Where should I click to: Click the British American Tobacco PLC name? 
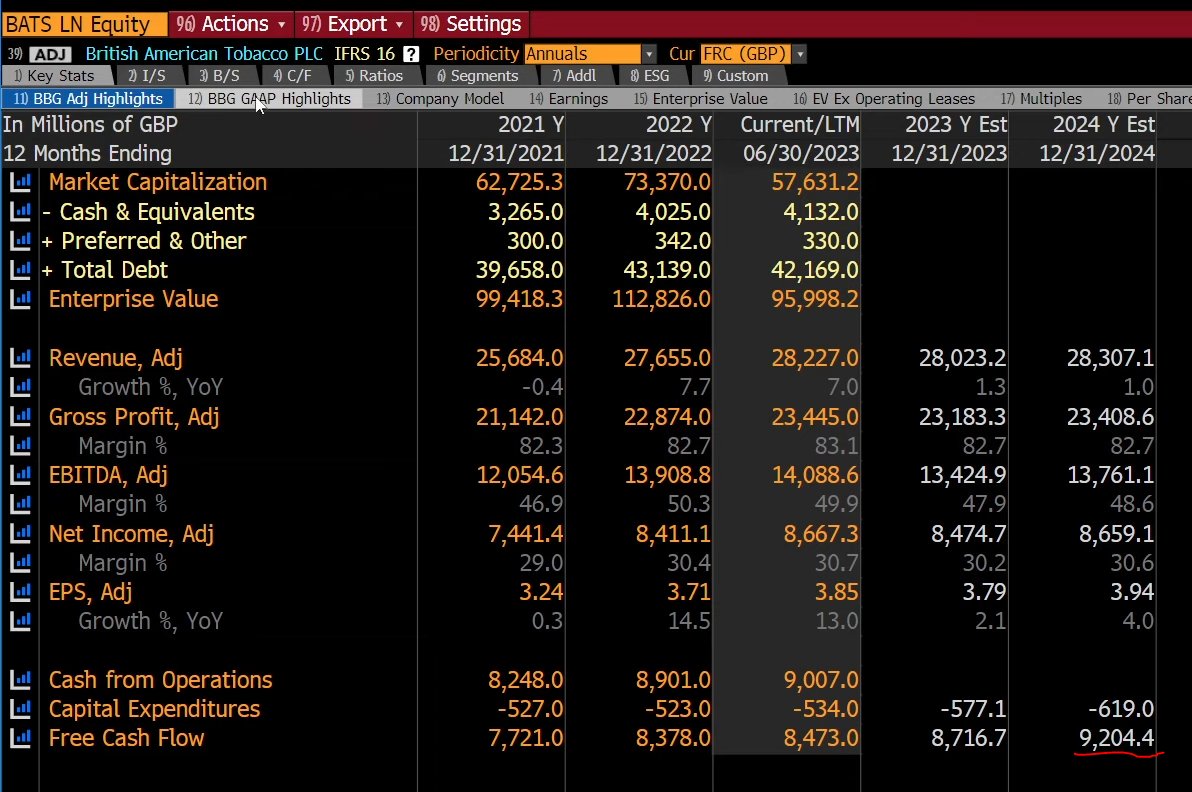pos(204,54)
